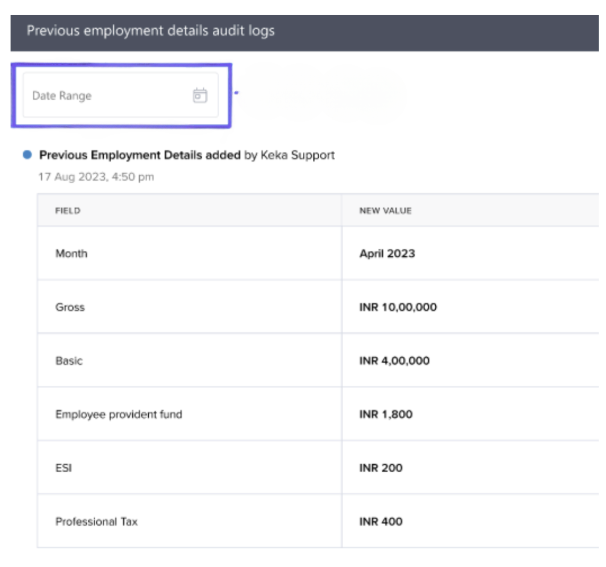Select the Basic field row
The width and height of the screenshot is (606, 567).
(x=69, y=361)
